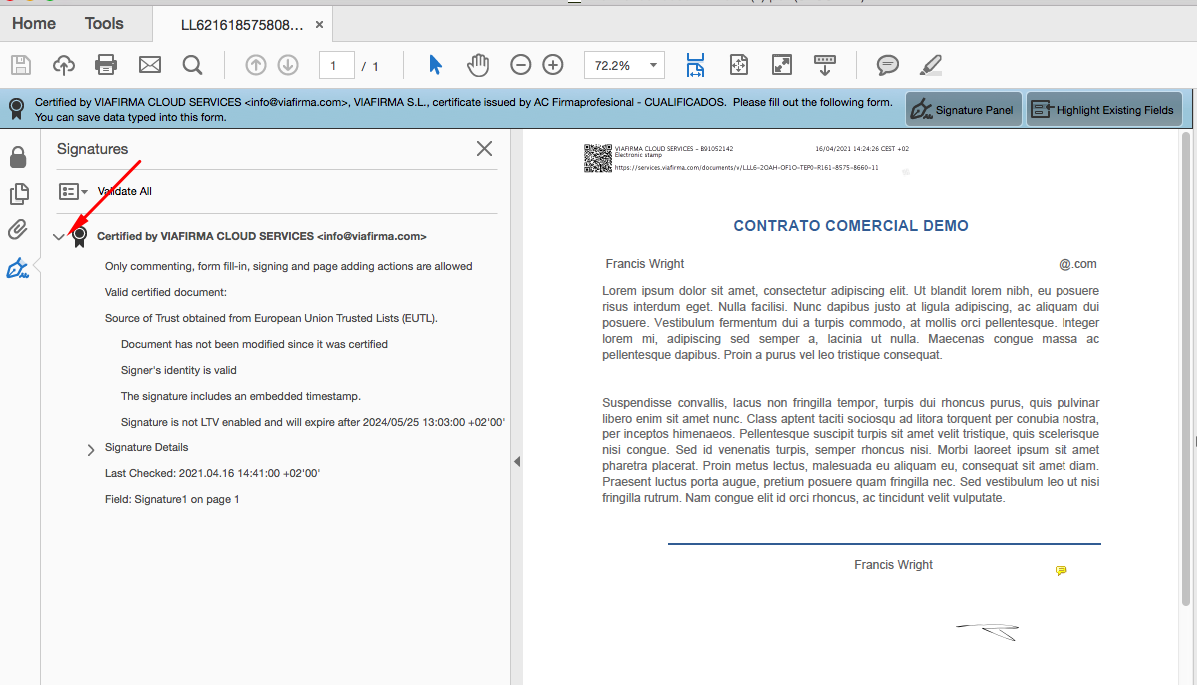Click the '@.com' email text
1197x685 pixels.
[x=1077, y=264]
